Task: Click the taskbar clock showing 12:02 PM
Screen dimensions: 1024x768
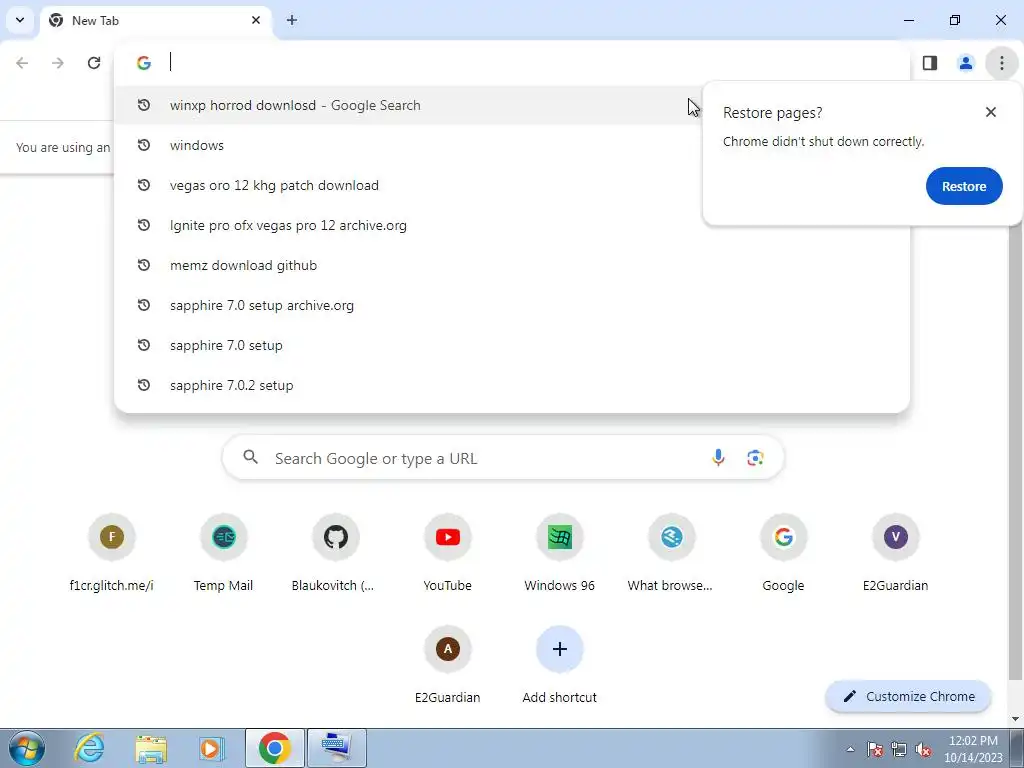Action: (973, 748)
